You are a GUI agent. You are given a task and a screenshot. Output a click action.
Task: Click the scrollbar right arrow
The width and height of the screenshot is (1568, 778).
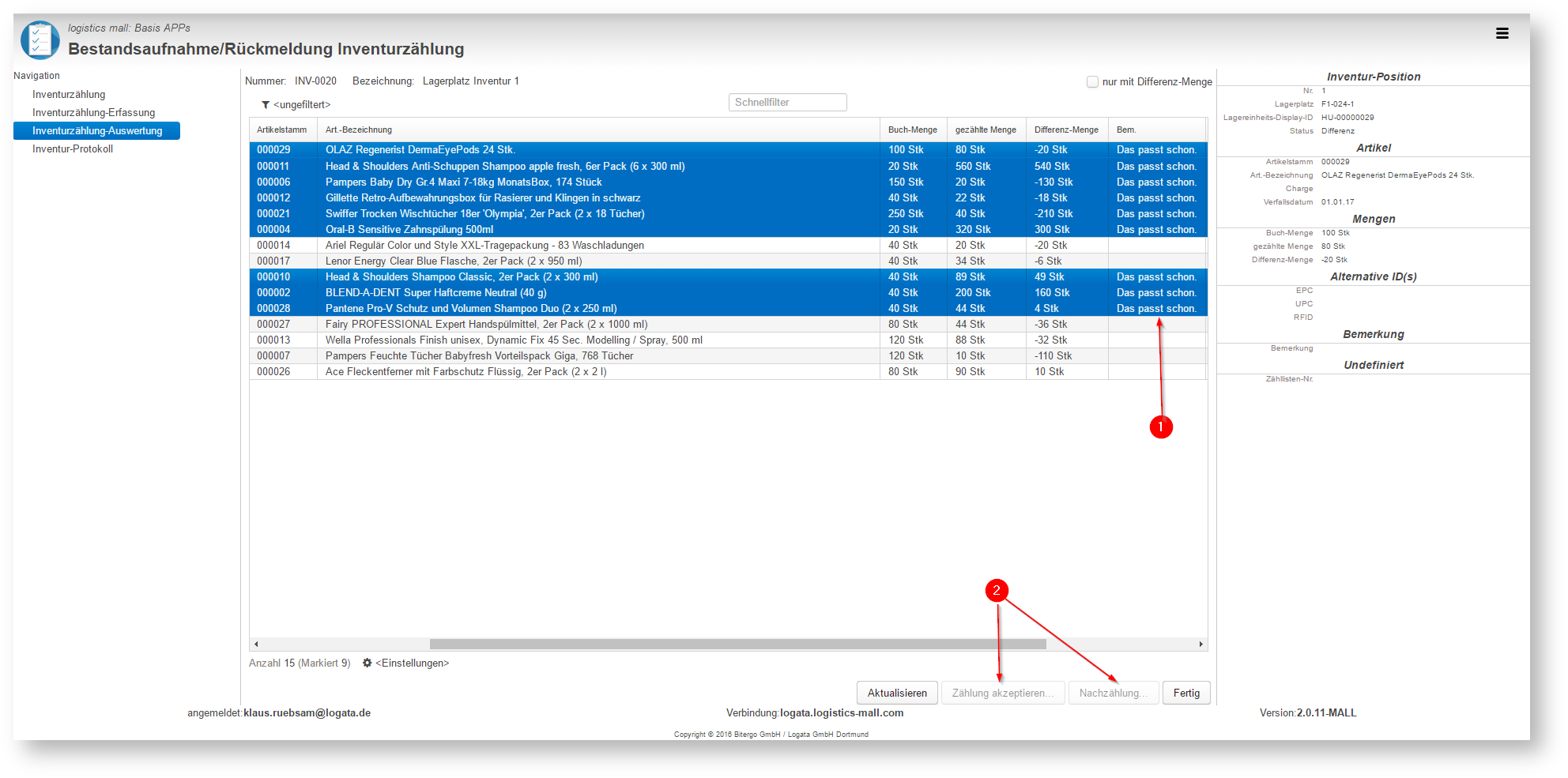(x=1200, y=644)
